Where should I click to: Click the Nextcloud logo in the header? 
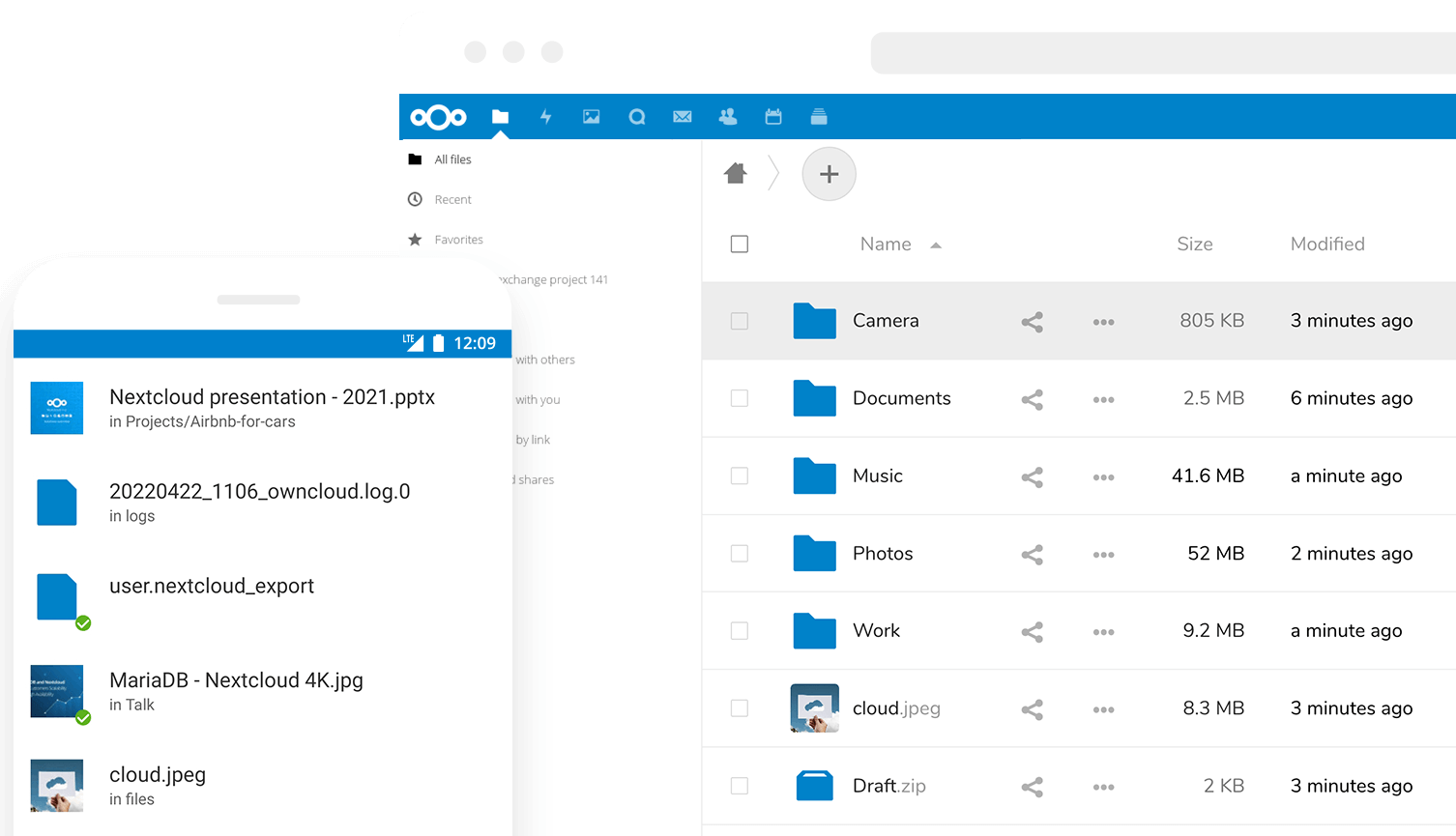(438, 117)
